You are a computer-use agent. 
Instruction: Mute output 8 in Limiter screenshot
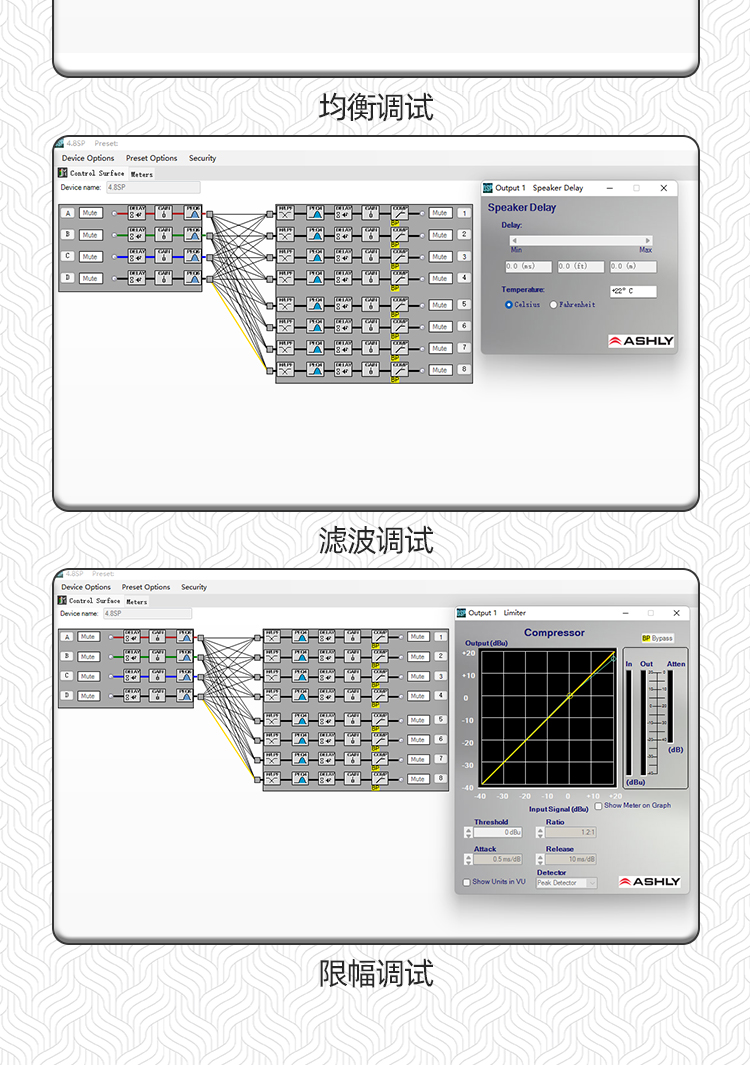[x=418, y=779]
